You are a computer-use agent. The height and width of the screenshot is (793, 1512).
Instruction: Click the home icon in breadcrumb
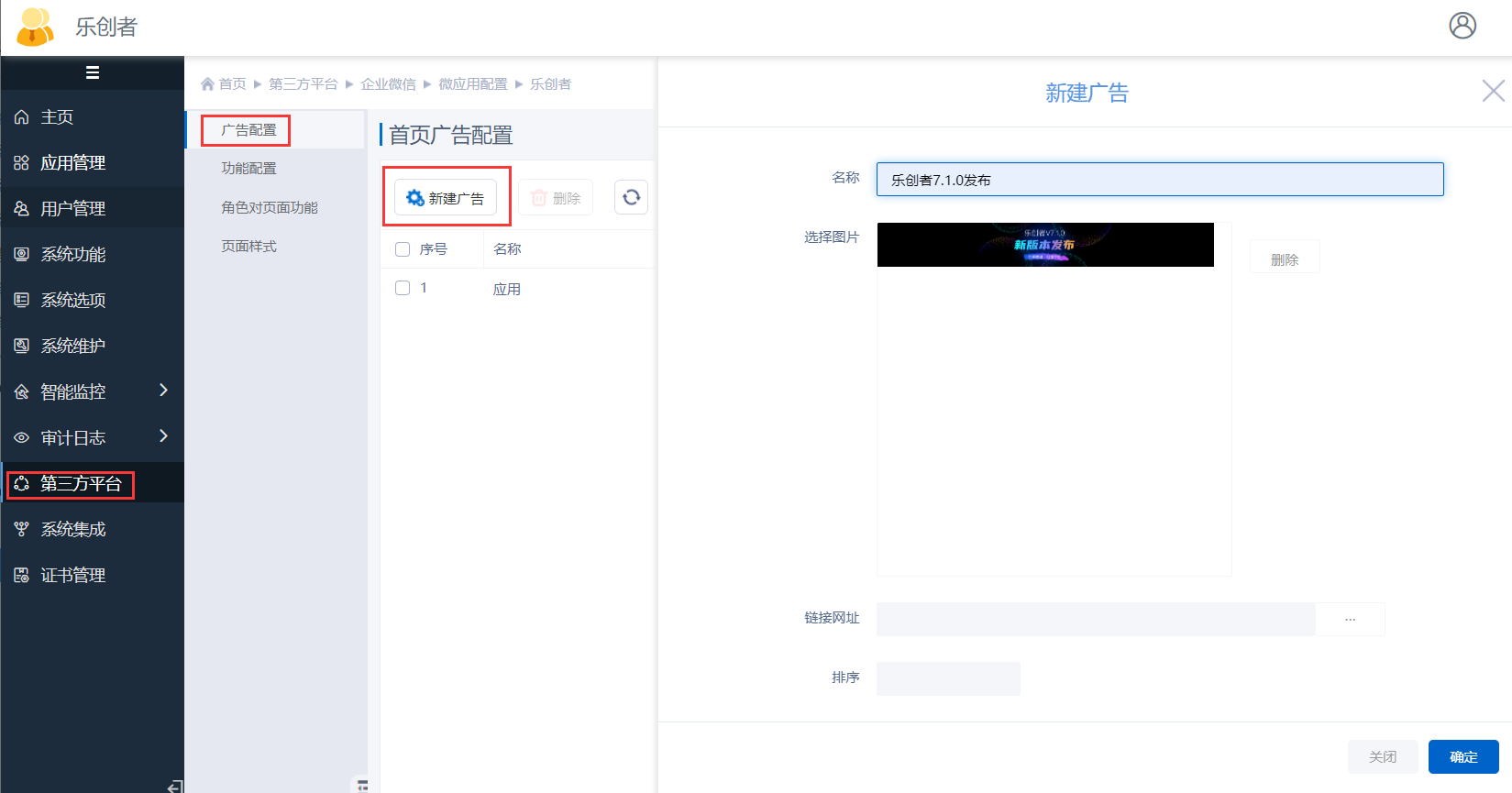point(208,84)
